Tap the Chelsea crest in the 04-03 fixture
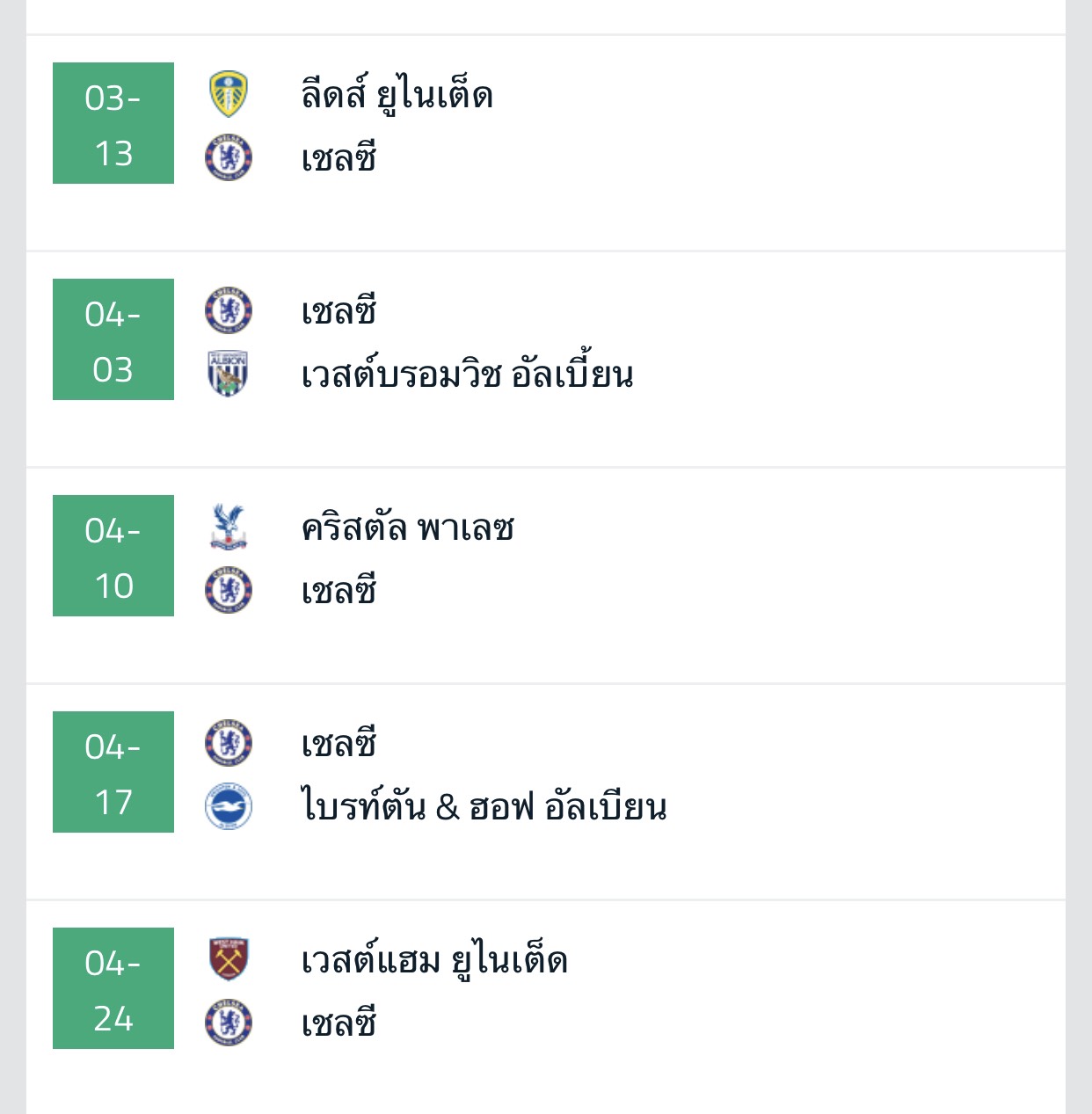1092x1114 pixels. (x=229, y=310)
